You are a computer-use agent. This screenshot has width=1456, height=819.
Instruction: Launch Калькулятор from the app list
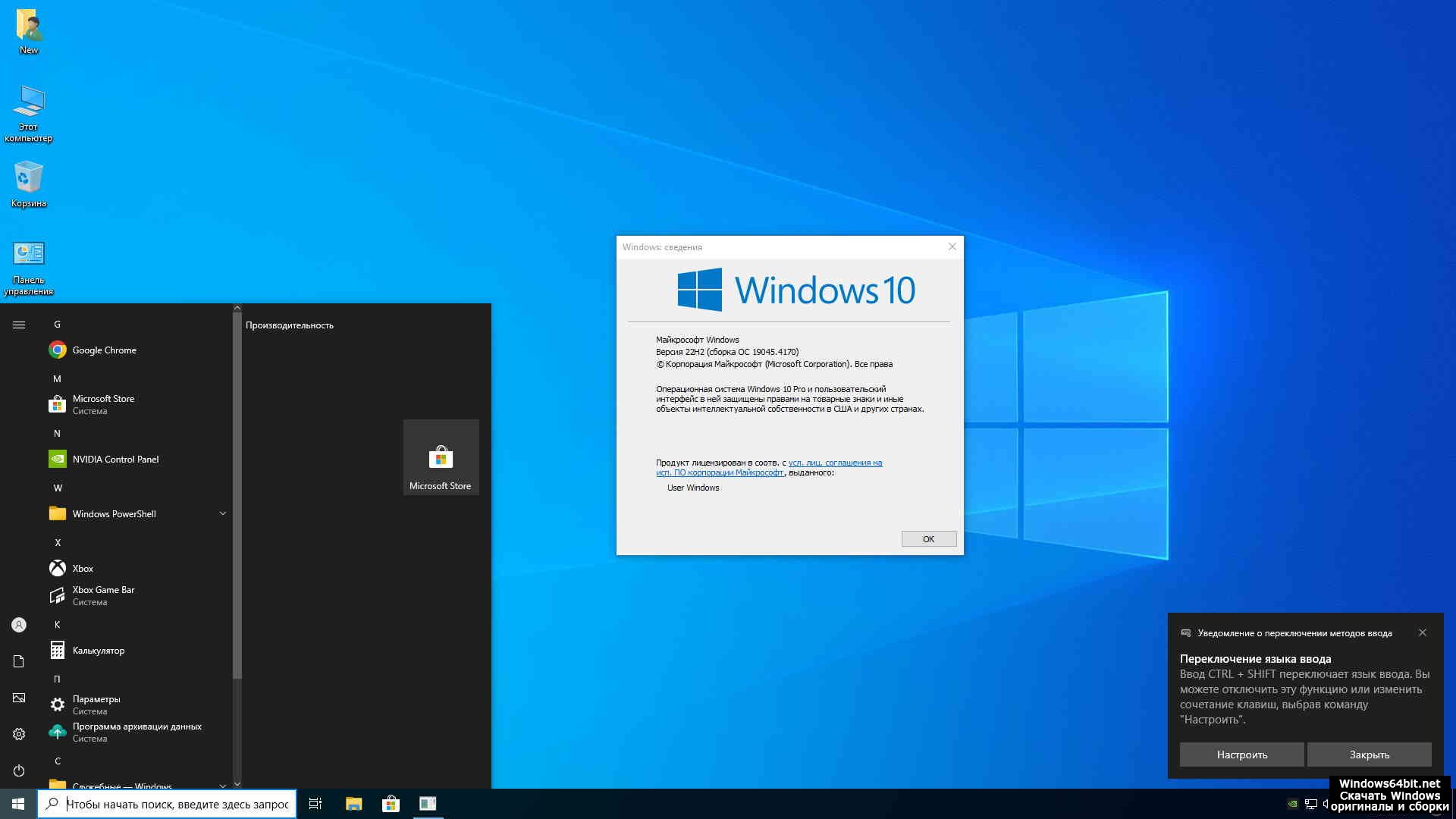tap(98, 651)
